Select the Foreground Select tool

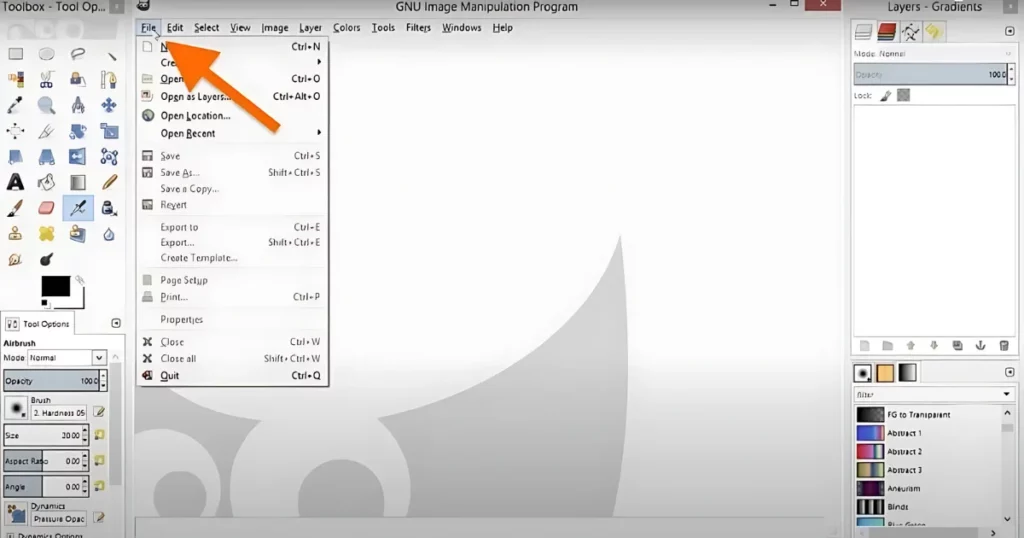tap(78, 80)
